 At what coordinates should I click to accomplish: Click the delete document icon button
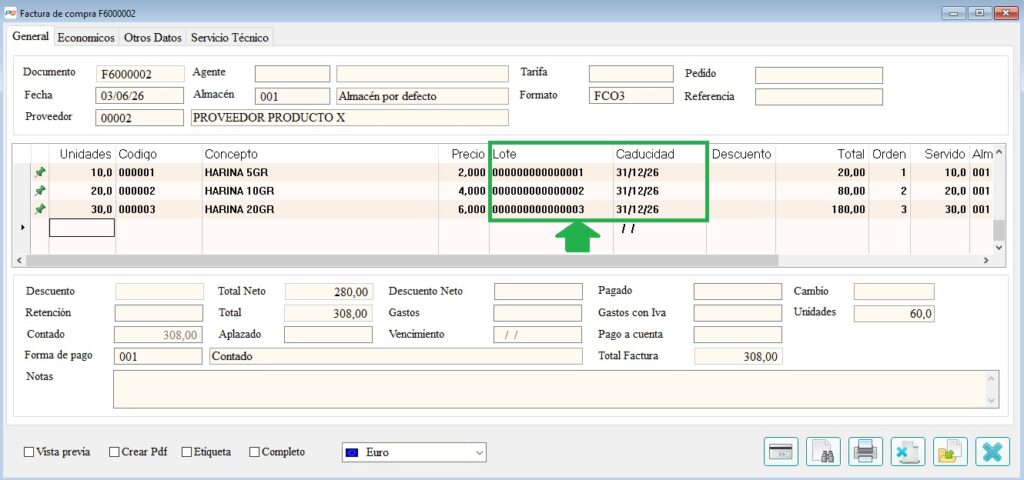[x=908, y=451]
